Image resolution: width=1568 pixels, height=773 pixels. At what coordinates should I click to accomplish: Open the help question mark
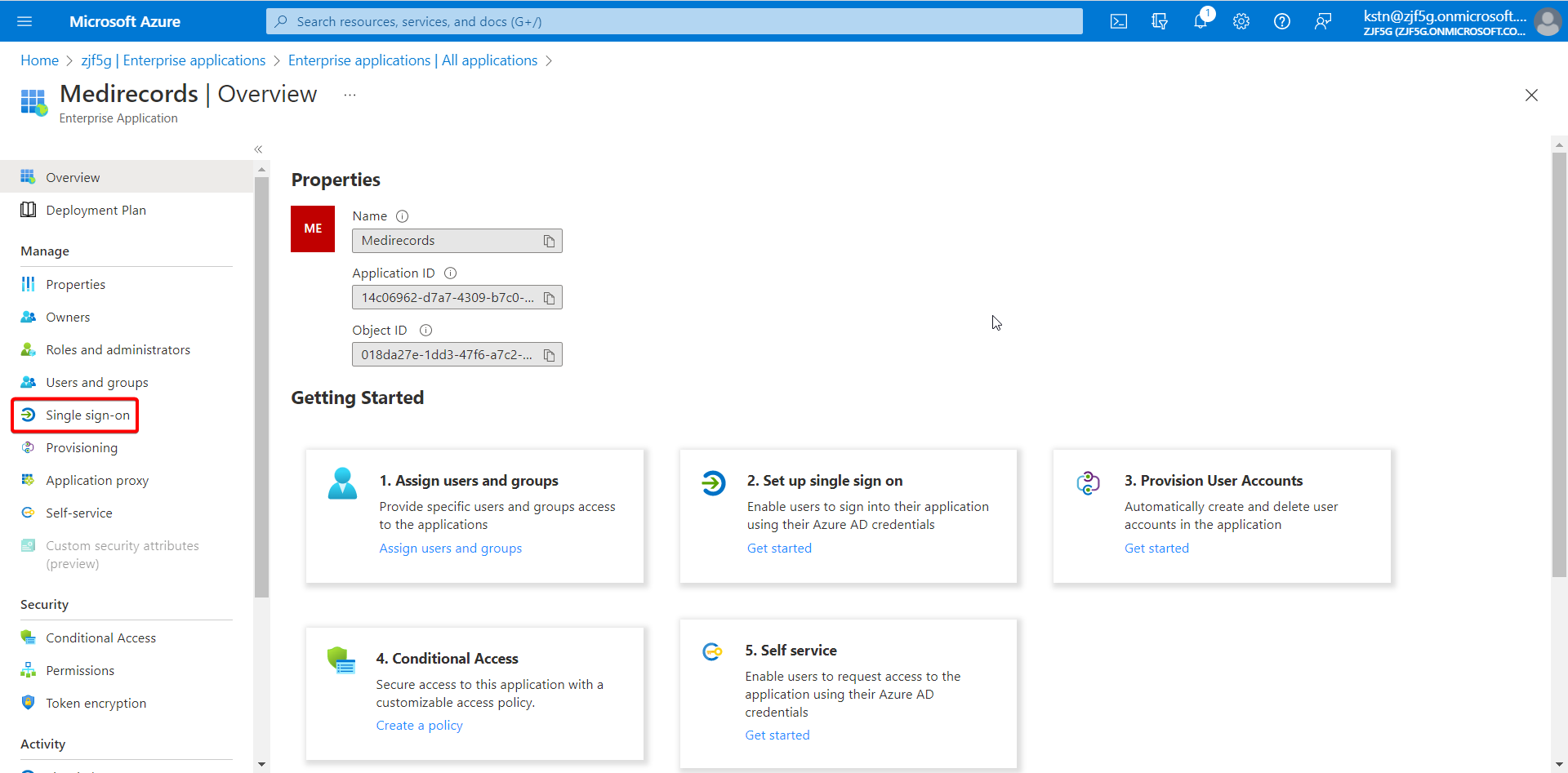(1282, 21)
